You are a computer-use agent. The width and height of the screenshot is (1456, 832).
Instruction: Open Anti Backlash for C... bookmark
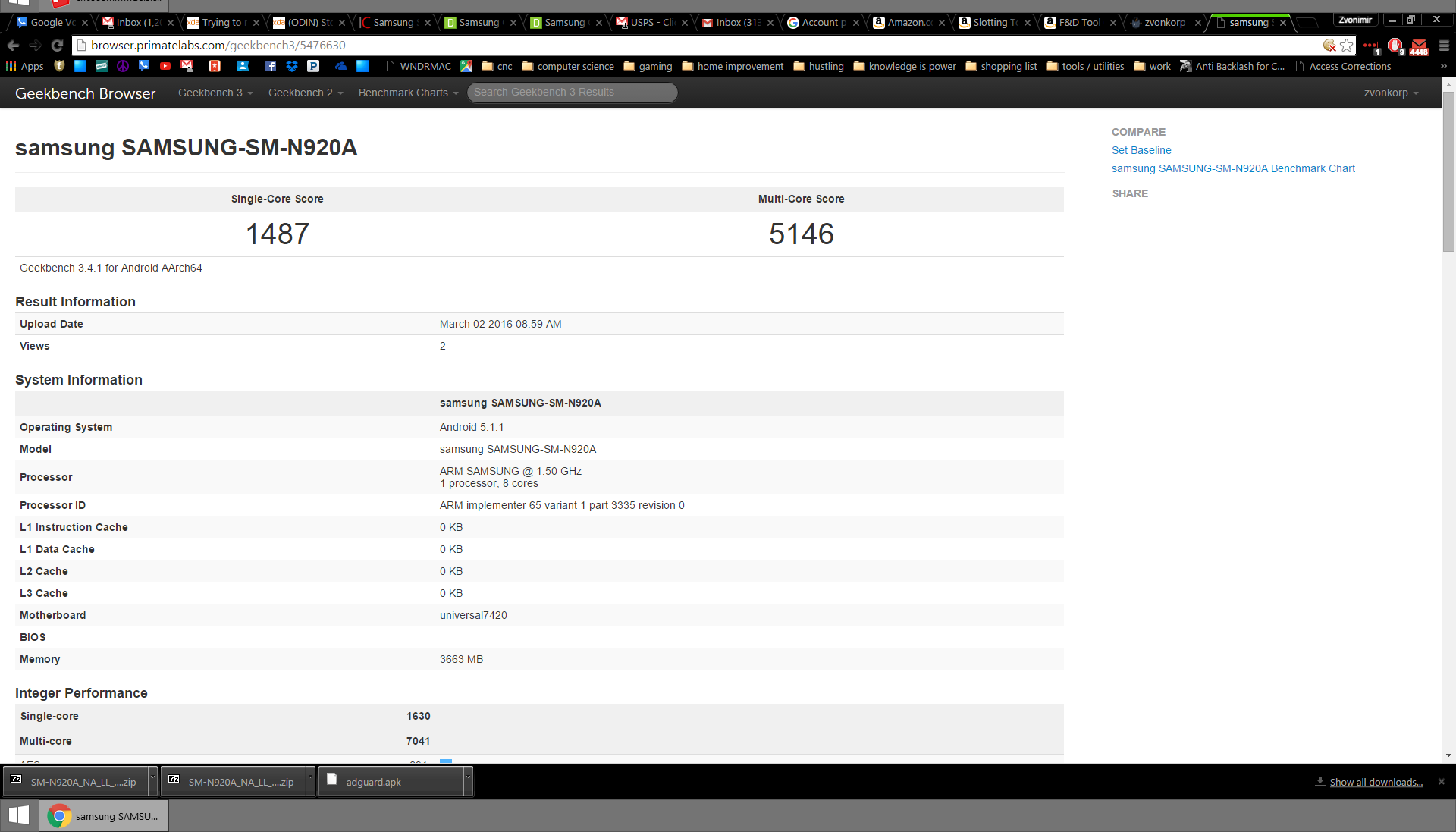tap(1232, 67)
